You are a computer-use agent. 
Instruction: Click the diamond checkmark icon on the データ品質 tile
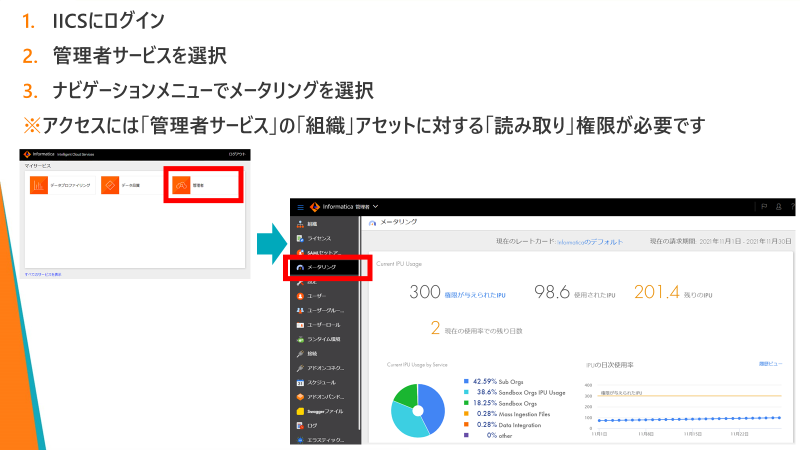110,185
